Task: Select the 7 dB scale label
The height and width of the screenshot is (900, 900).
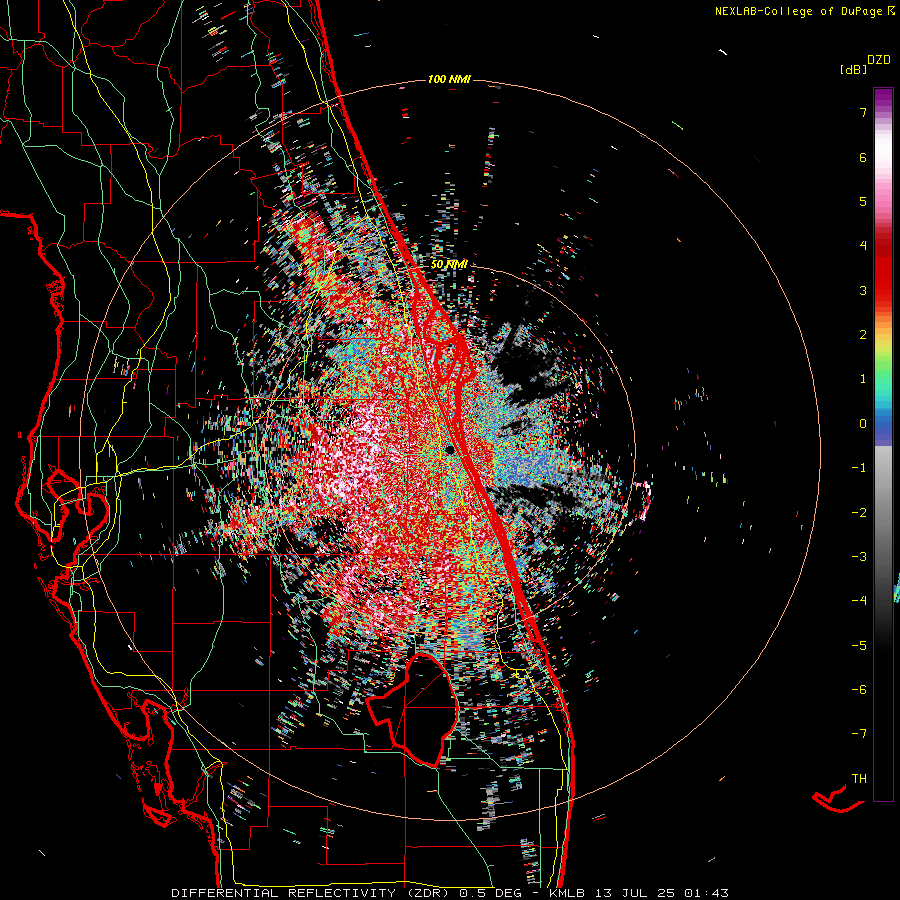Action: (863, 112)
